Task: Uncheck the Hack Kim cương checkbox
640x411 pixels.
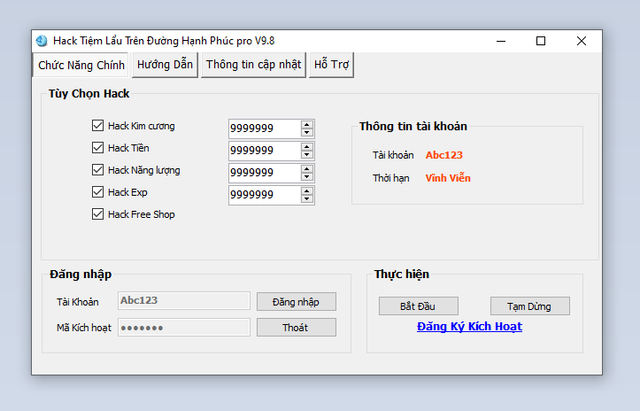Action: coord(98,126)
